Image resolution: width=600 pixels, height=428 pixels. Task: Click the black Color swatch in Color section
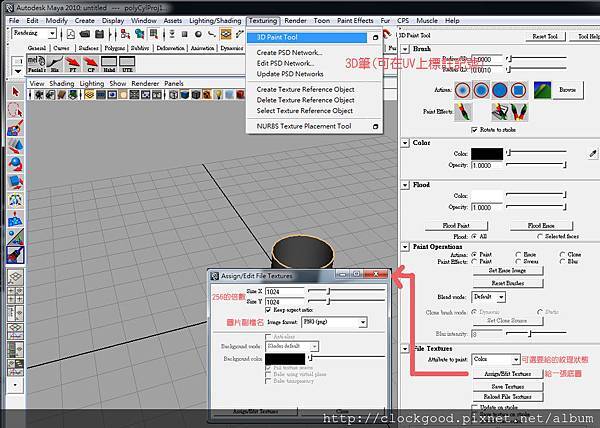pos(487,154)
